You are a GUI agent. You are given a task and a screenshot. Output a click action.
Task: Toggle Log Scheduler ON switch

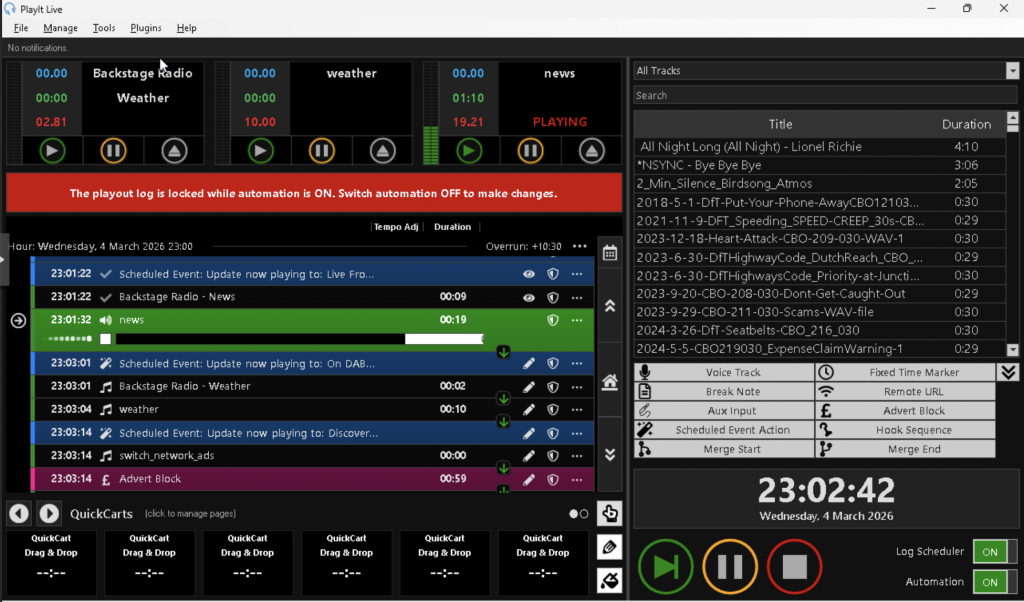pyautogui.click(x=995, y=551)
